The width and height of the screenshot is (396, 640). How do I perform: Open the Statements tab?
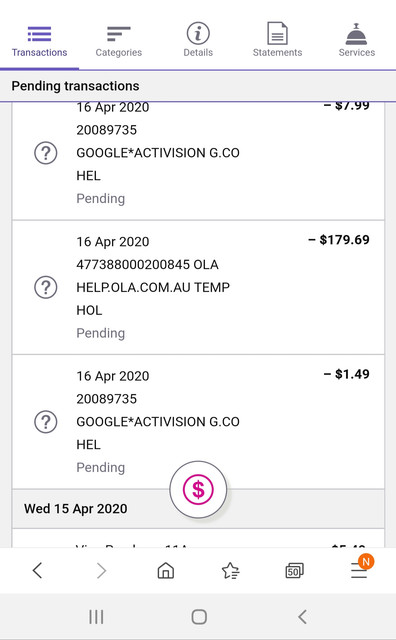(277, 41)
